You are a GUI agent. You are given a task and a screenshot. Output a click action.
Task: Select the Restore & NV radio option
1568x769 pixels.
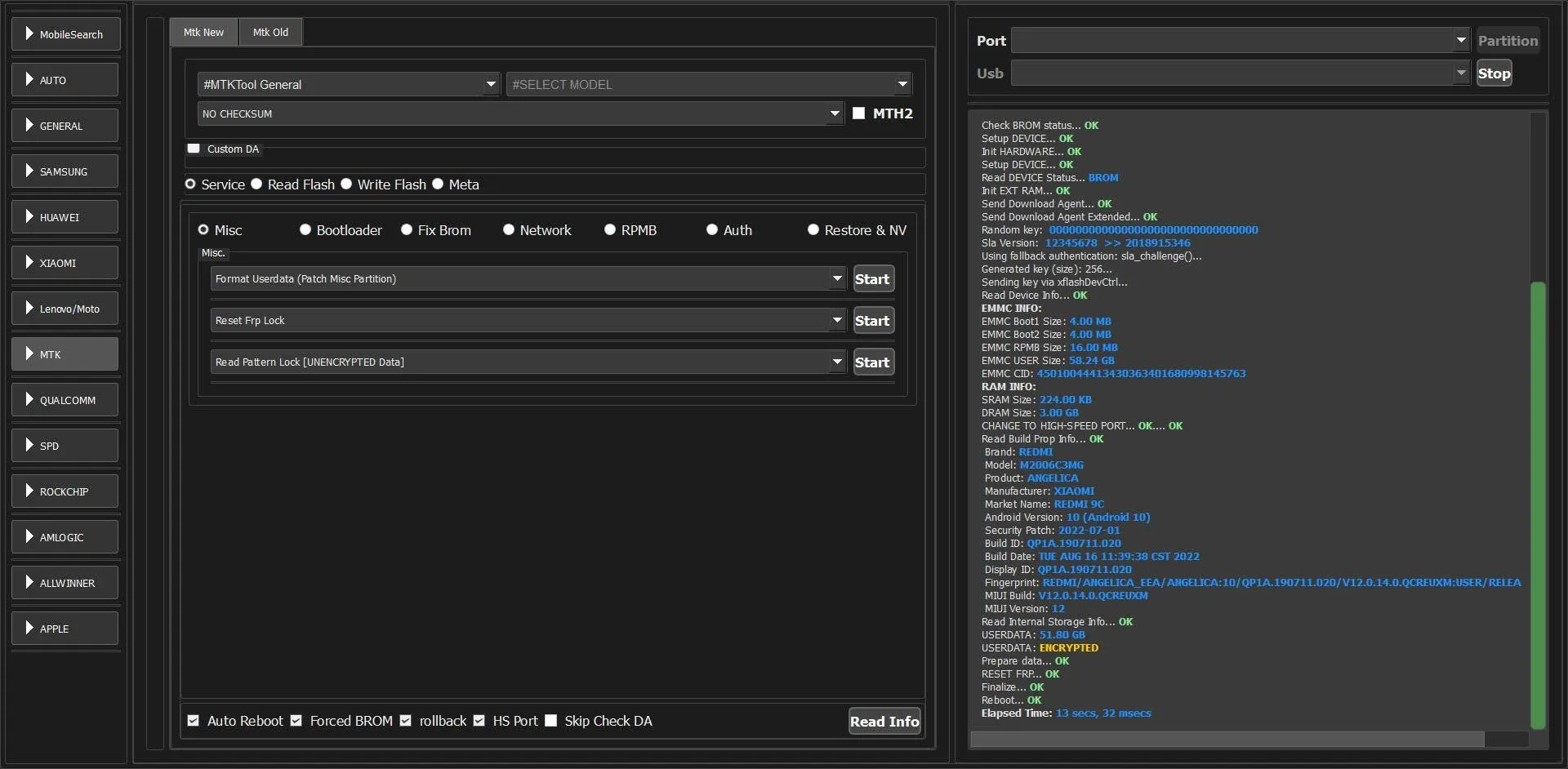(813, 230)
